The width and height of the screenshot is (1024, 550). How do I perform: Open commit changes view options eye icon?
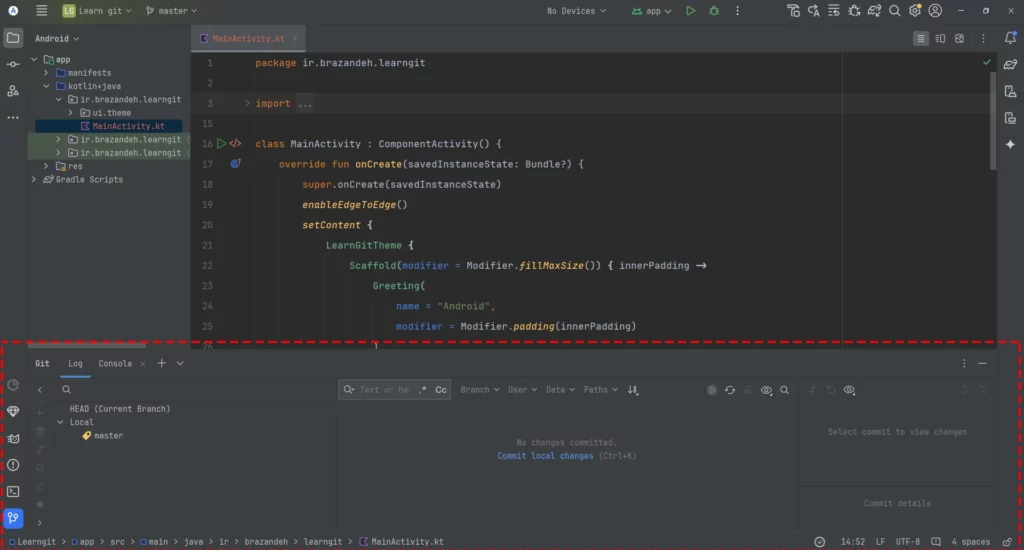click(x=849, y=390)
